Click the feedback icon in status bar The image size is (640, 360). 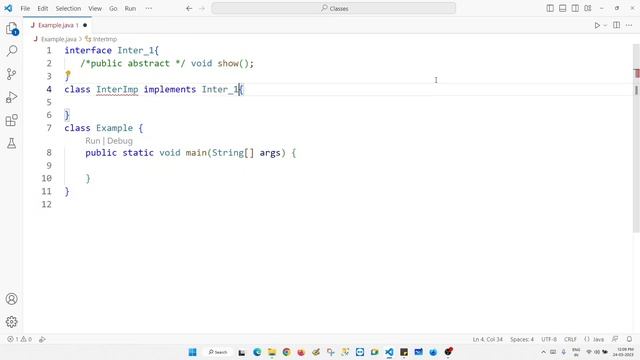point(615,339)
